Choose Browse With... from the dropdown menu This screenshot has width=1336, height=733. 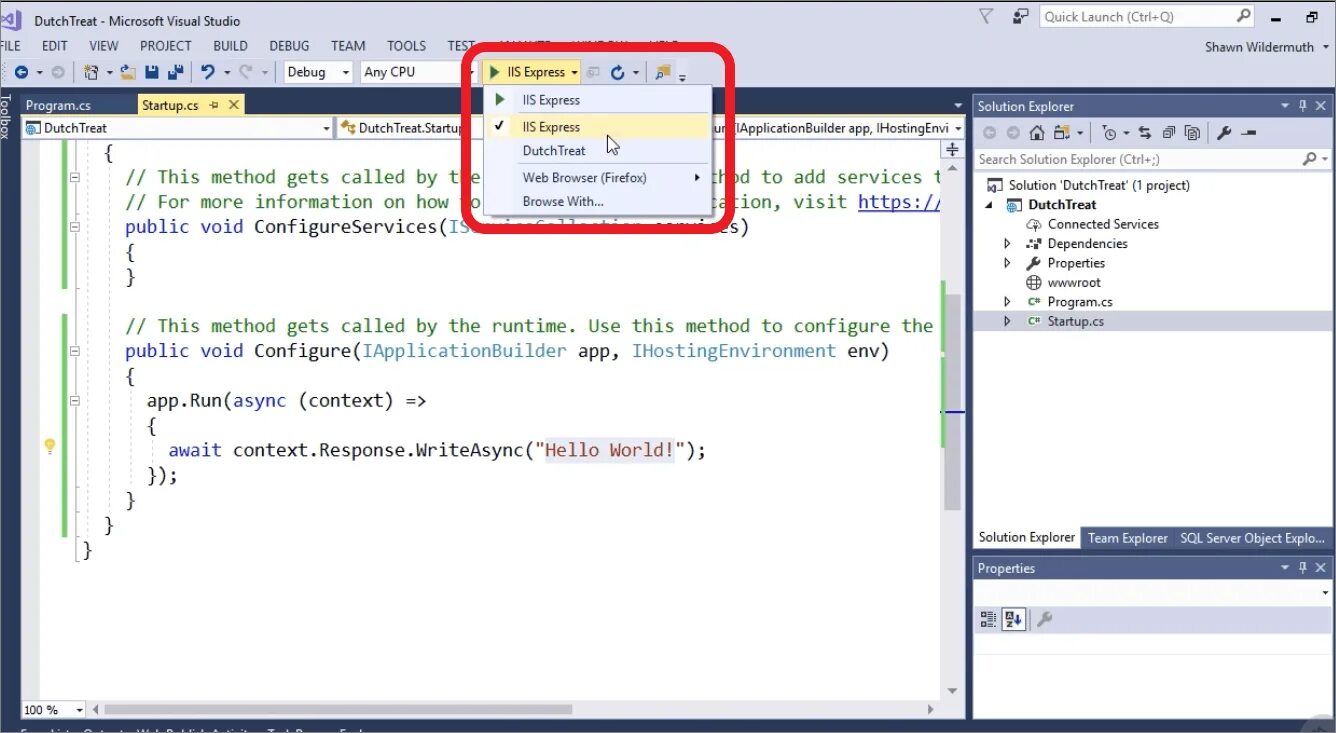click(597, 201)
